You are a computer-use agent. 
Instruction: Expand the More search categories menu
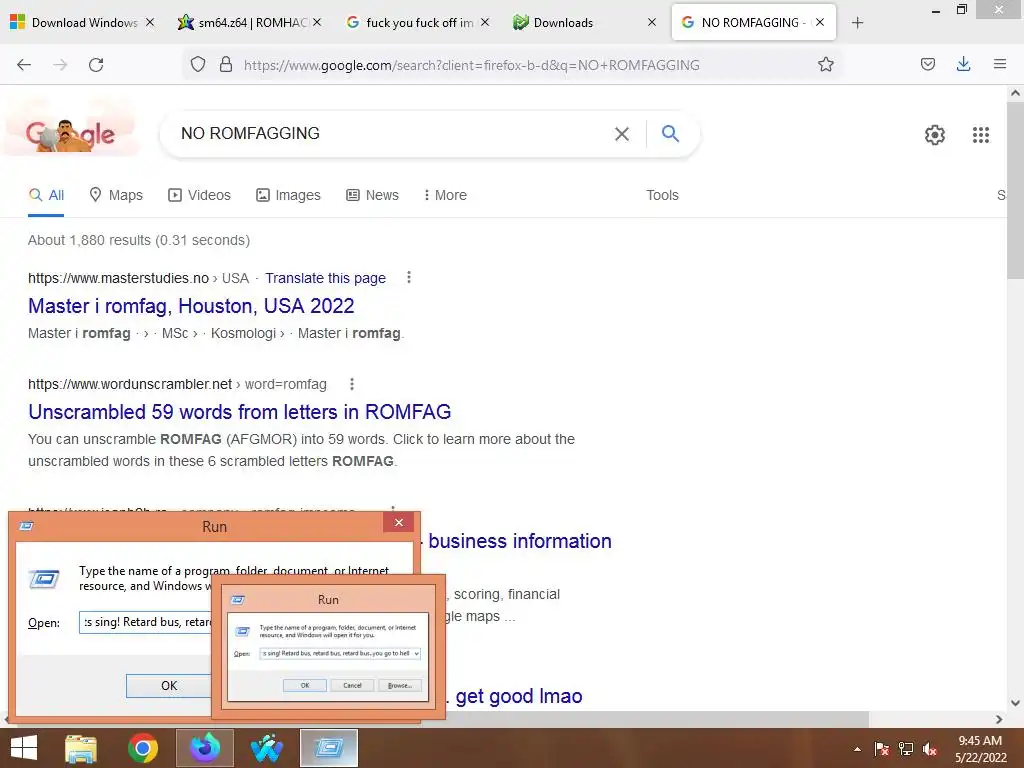[x=445, y=195]
